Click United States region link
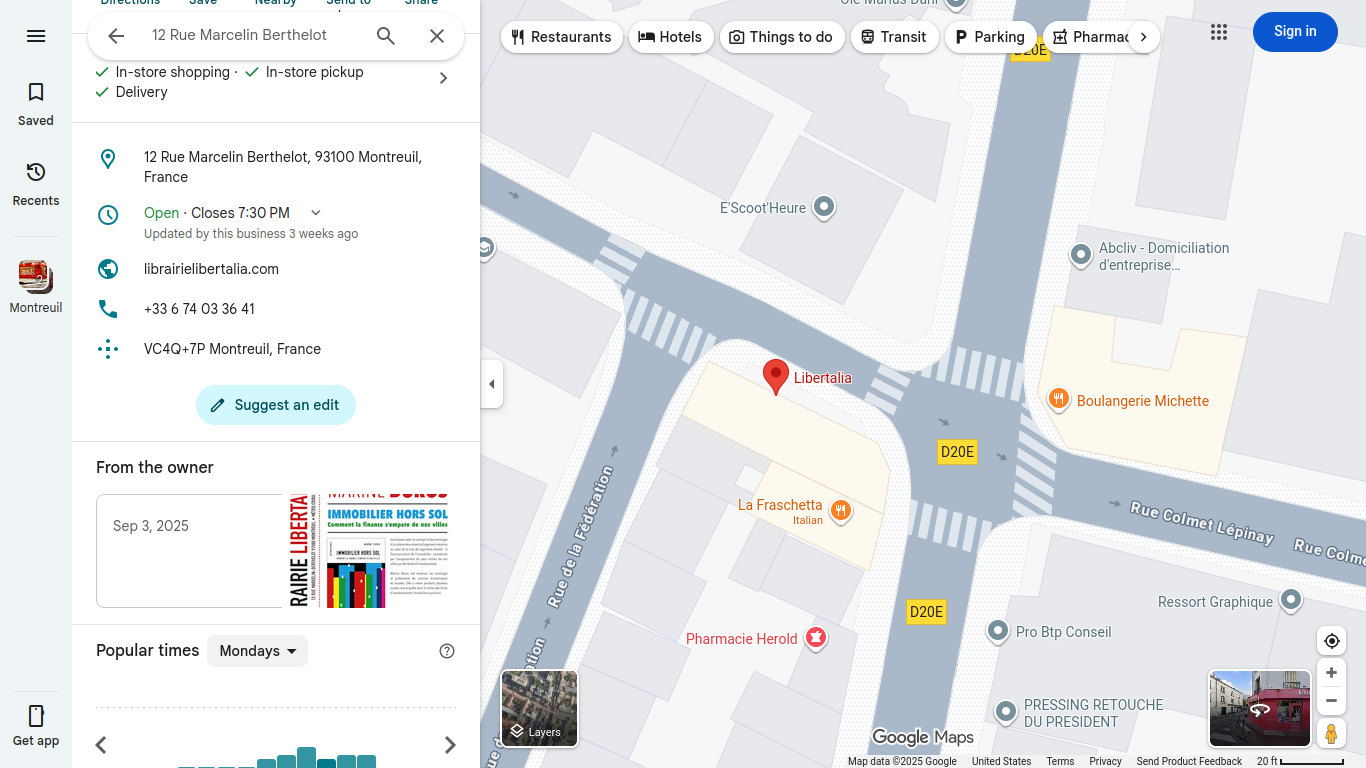1366x768 pixels. 1001,761
